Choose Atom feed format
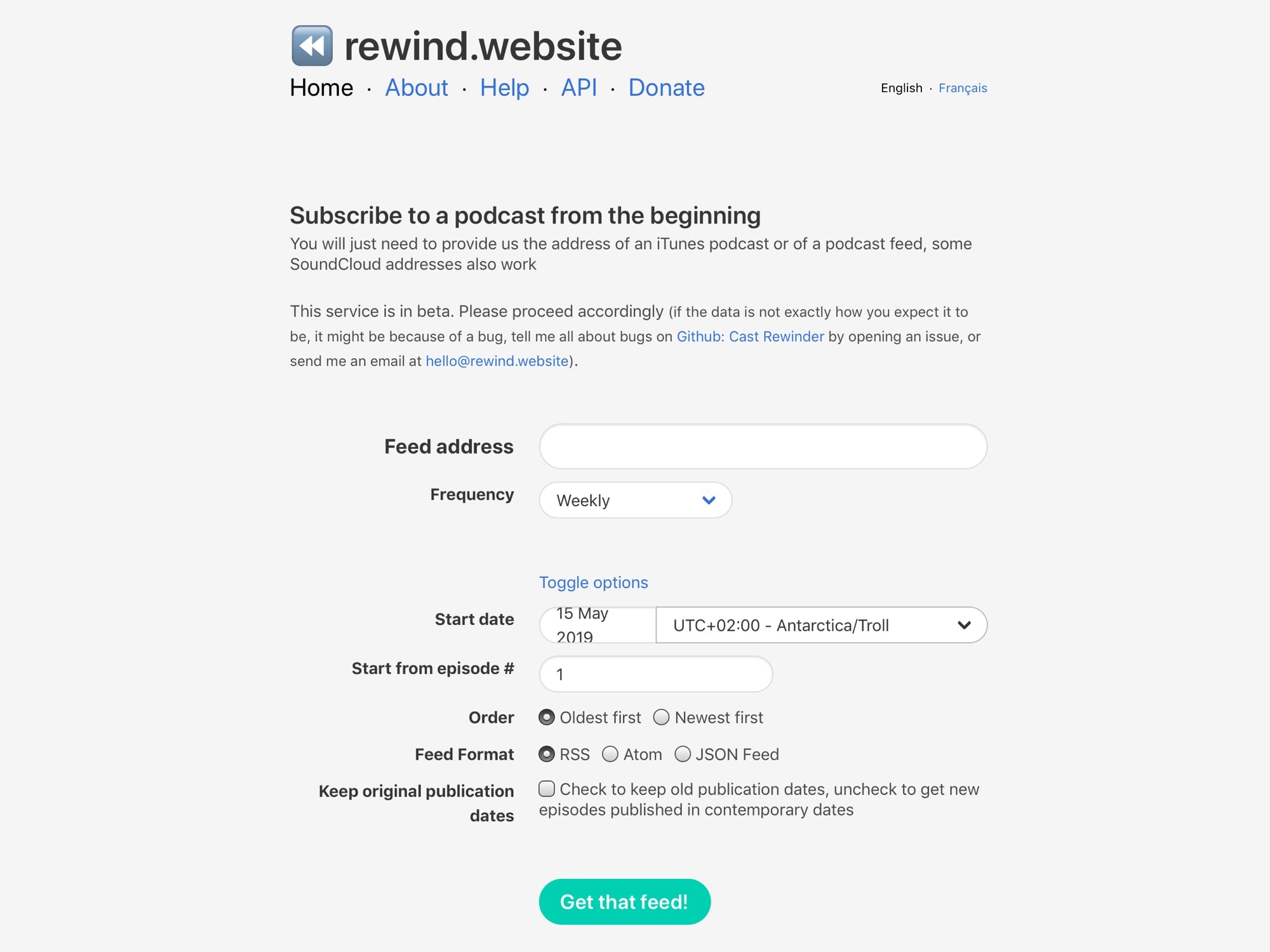 coord(610,754)
